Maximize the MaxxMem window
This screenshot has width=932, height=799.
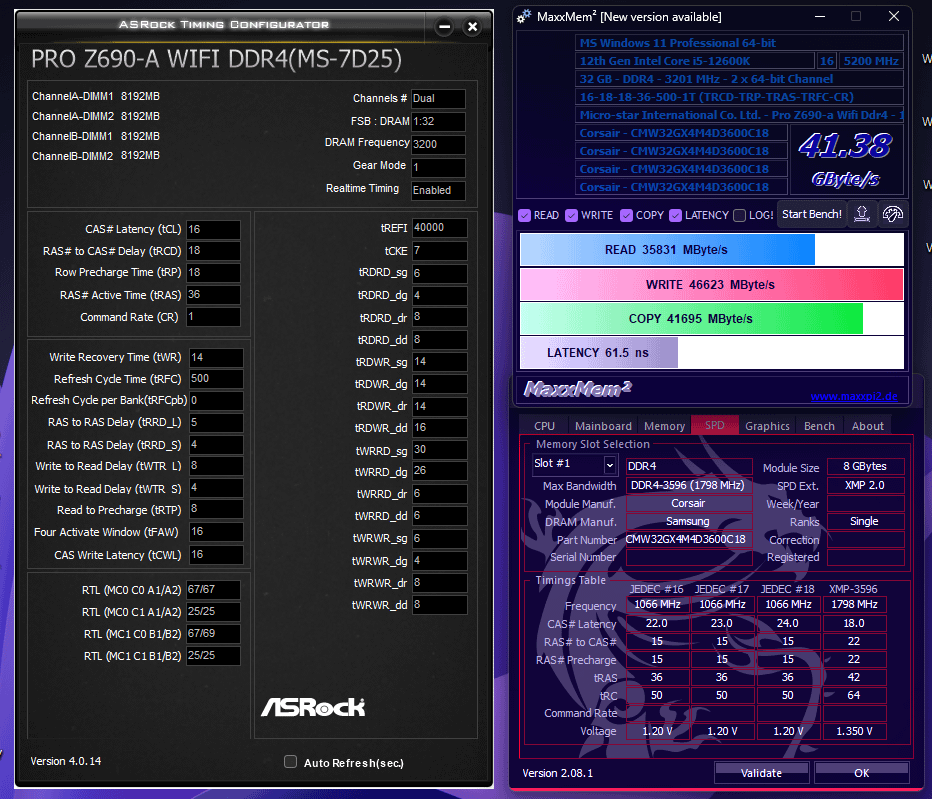point(856,17)
